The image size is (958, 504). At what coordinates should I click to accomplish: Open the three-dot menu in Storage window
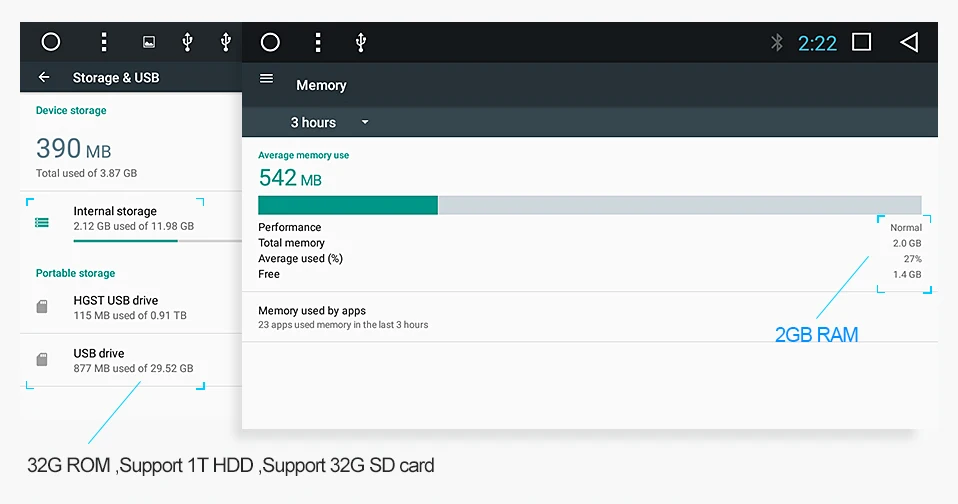104,42
